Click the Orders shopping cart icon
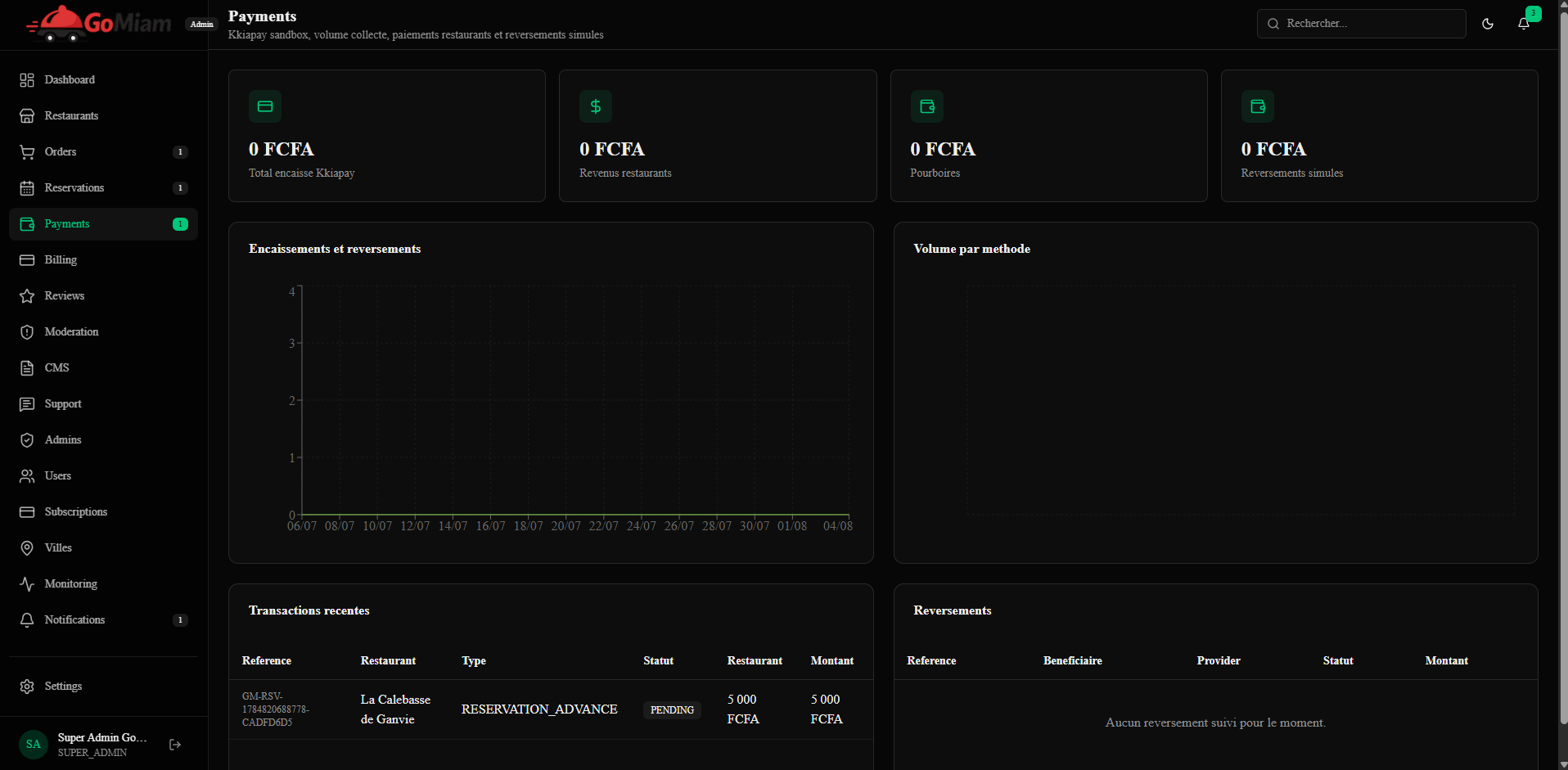This screenshot has height=770, width=1568. tap(27, 152)
